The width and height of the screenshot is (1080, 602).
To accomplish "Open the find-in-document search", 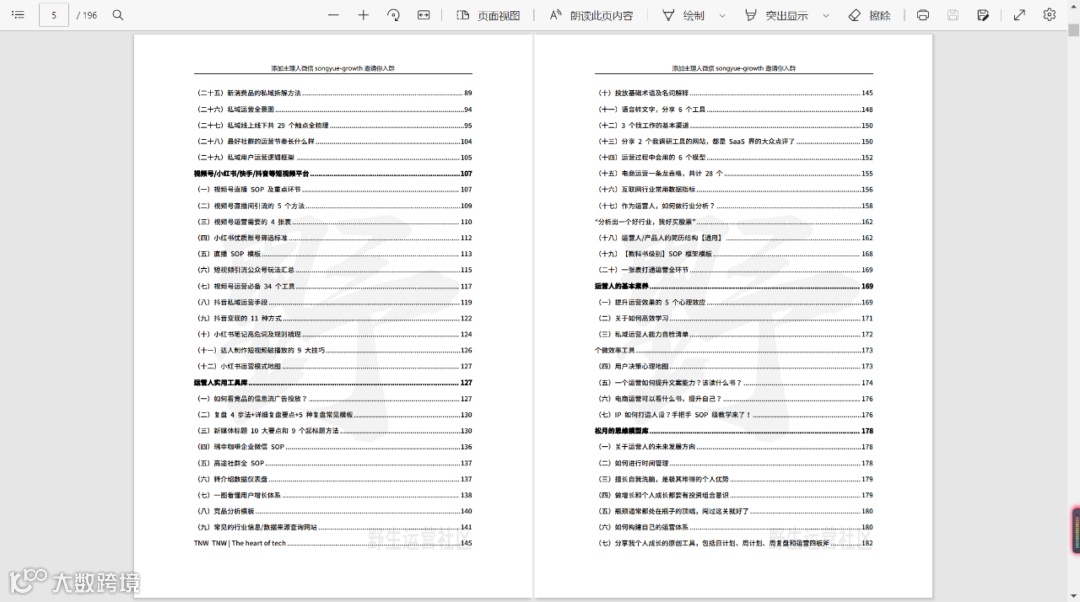I will tap(118, 14).
